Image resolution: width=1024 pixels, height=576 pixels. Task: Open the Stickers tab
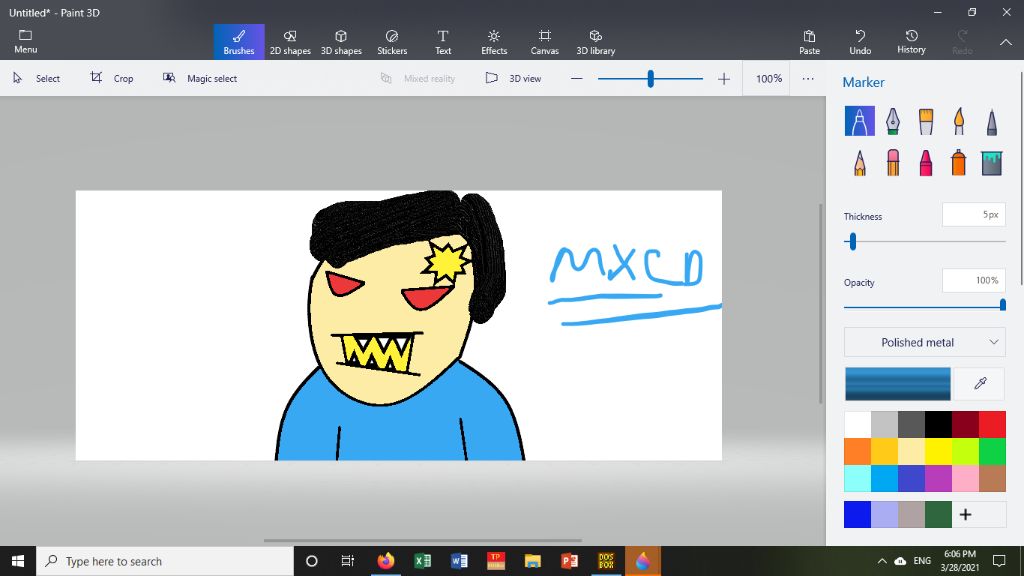click(392, 42)
